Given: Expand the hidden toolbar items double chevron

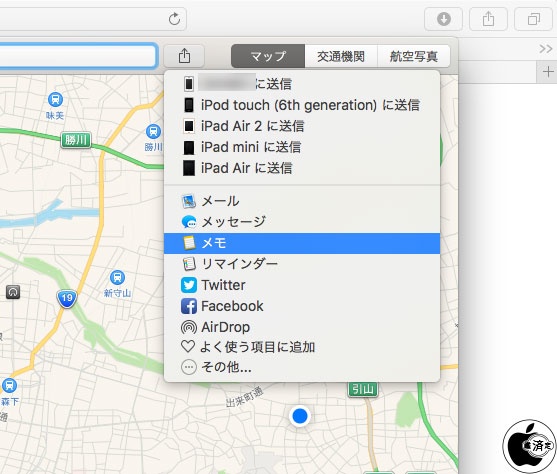Looking at the screenshot, I should pos(546,49).
